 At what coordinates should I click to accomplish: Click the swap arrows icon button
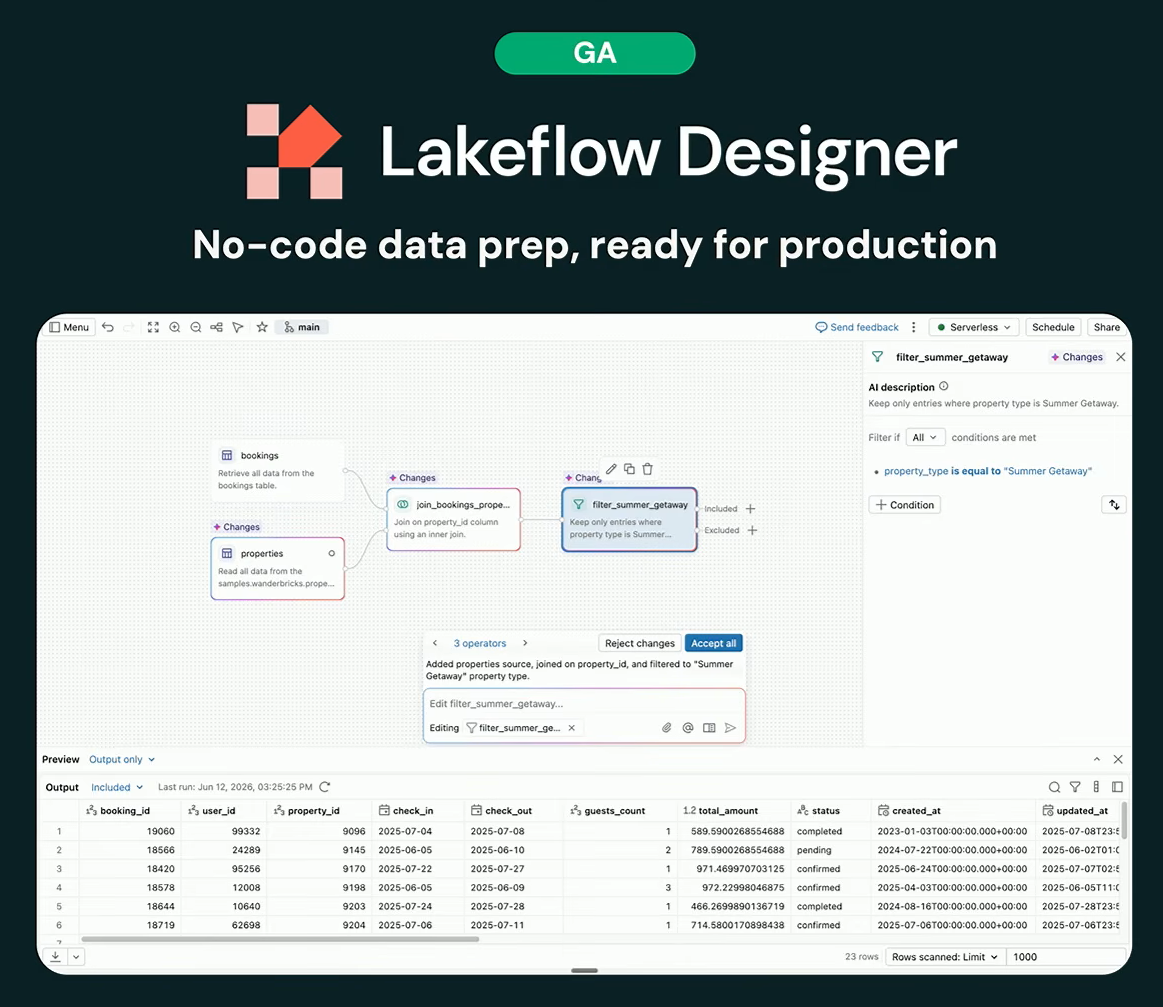point(1114,505)
